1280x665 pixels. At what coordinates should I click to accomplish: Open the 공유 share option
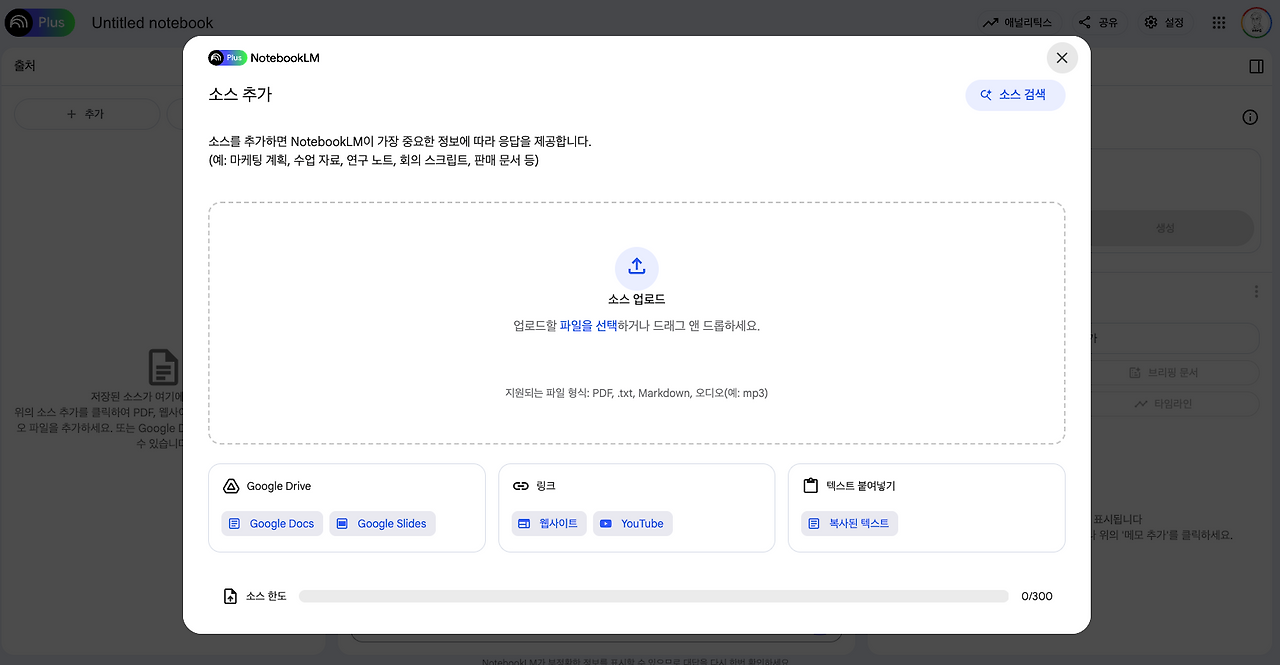pos(1099,22)
